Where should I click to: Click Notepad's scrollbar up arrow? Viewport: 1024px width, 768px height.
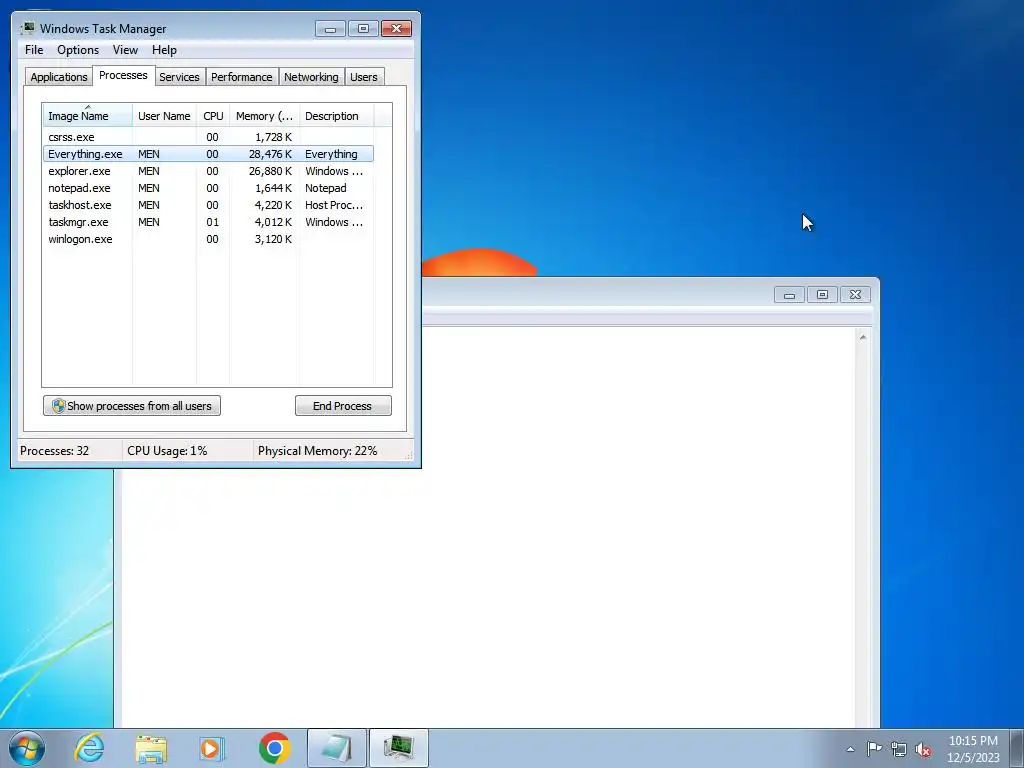point(863,338)
